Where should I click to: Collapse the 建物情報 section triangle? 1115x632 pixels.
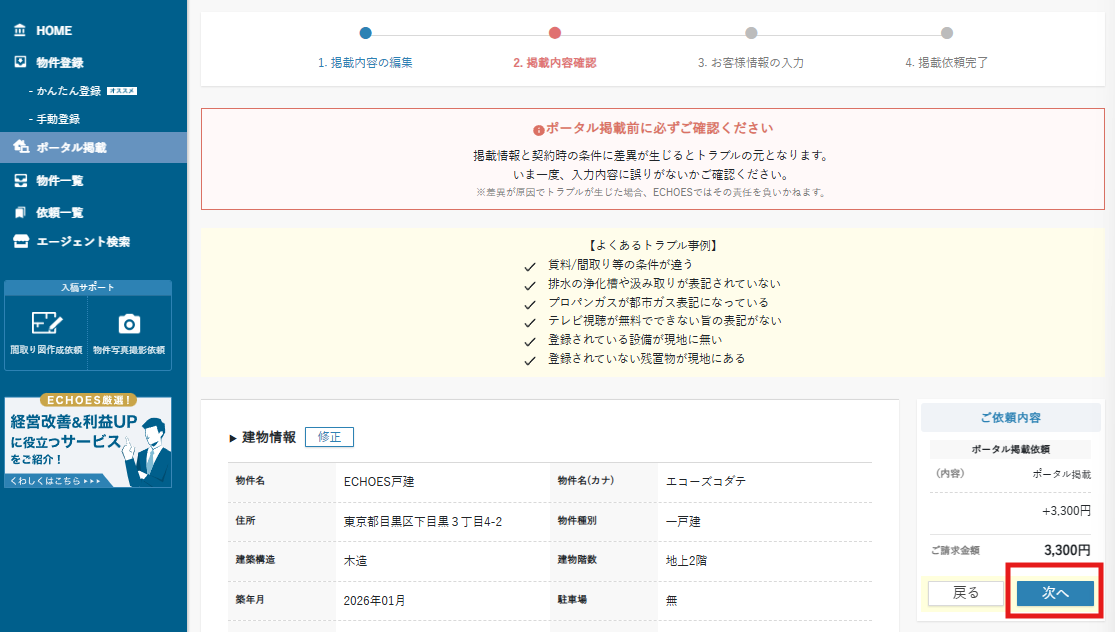pos(233,438)
